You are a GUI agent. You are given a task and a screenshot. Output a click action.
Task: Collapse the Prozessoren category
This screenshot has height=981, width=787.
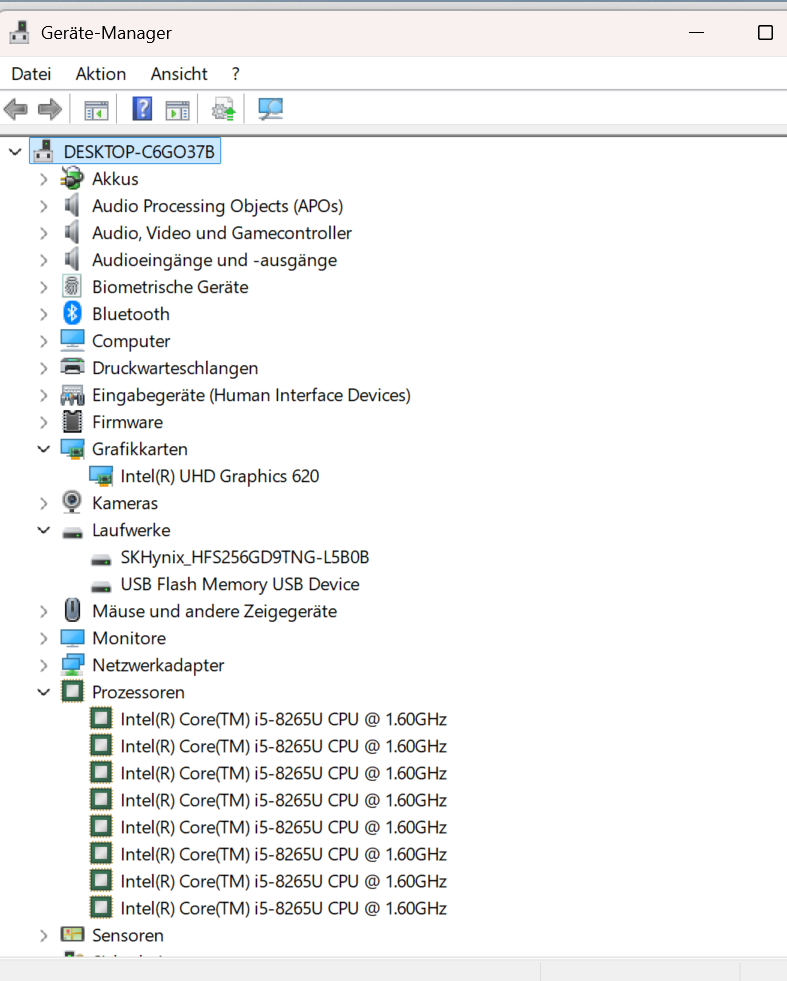43,692
